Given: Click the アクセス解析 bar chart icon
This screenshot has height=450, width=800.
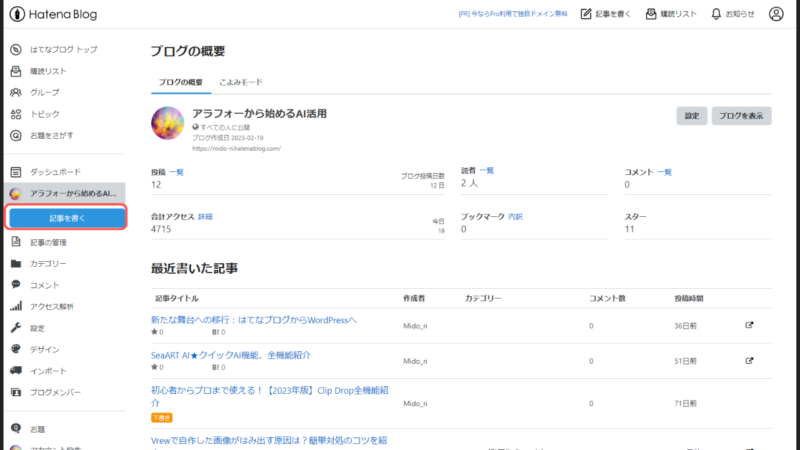Looking at the screenshot, I should pos(16,306).
